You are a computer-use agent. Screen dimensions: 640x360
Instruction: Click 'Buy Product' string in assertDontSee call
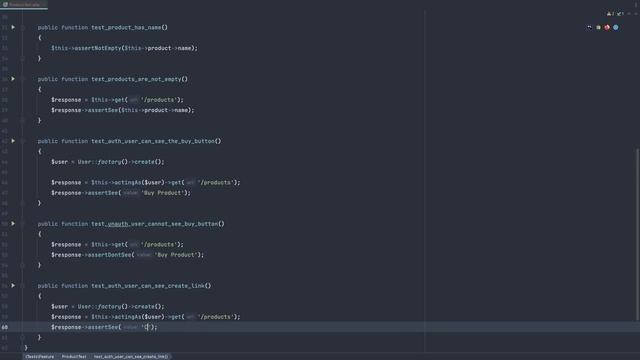[x=176, y=255]
